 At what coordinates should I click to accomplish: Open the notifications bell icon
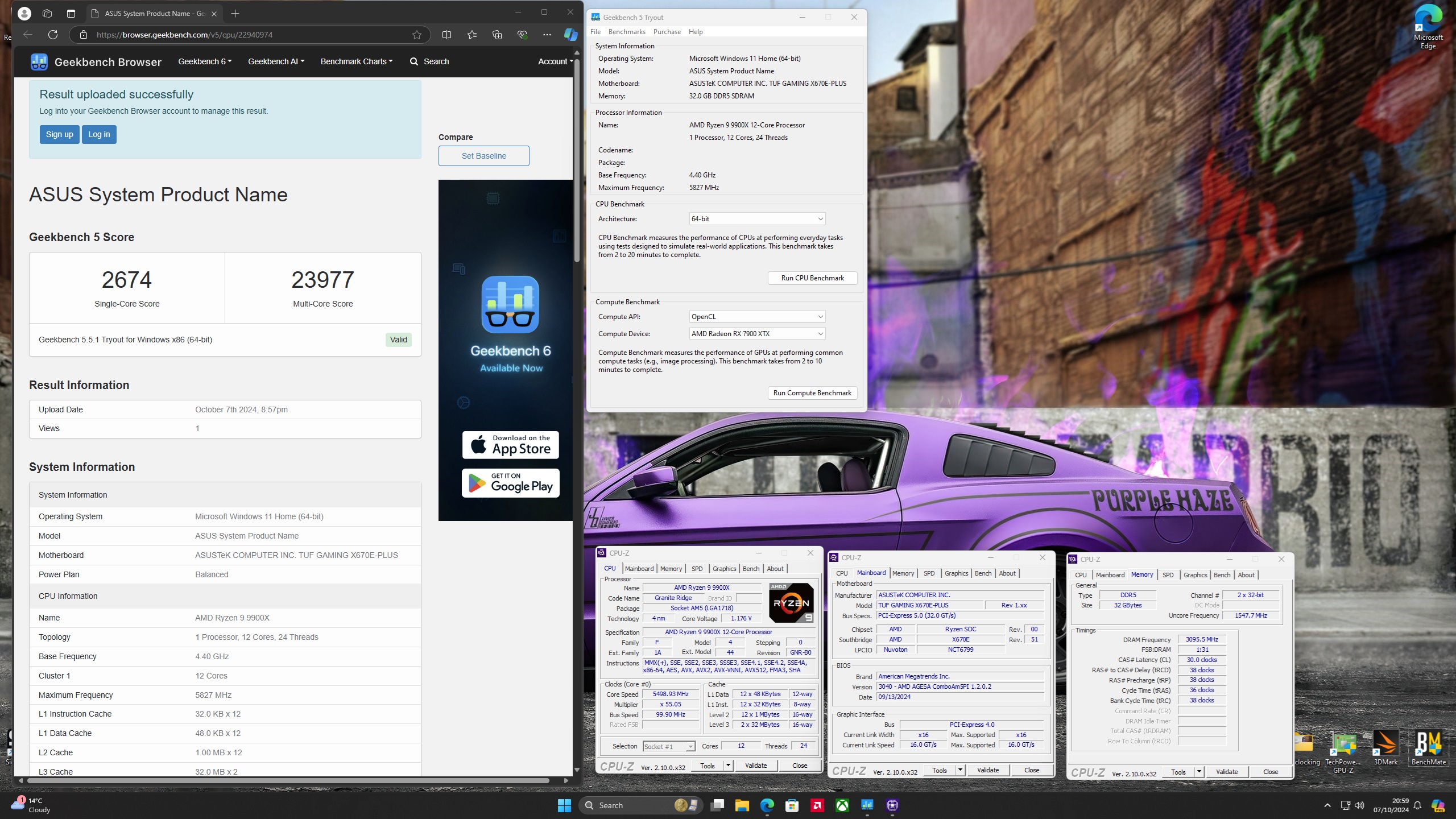(x=1417, y=805)
